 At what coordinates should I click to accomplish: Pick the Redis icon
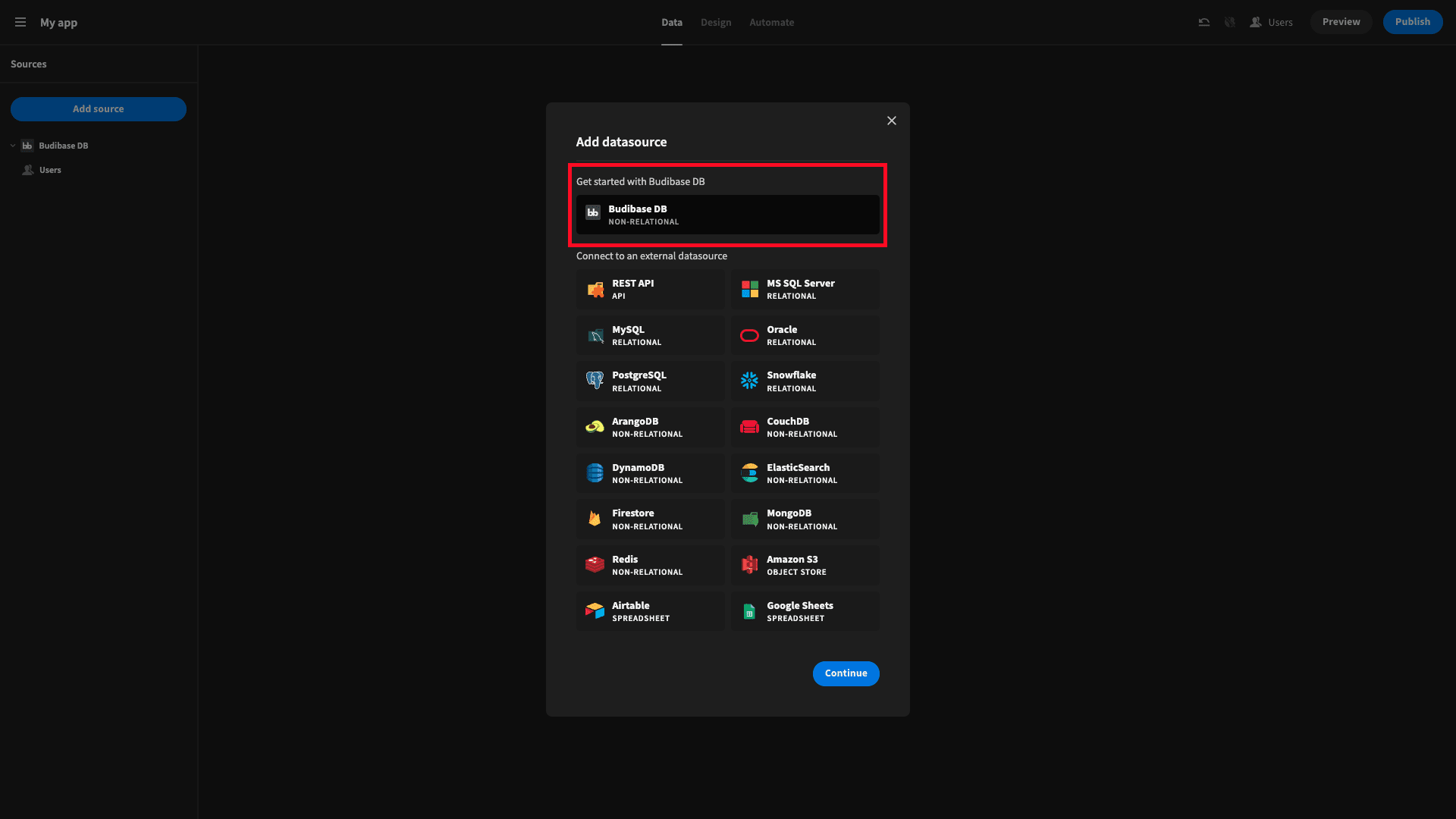pos(595,565)
